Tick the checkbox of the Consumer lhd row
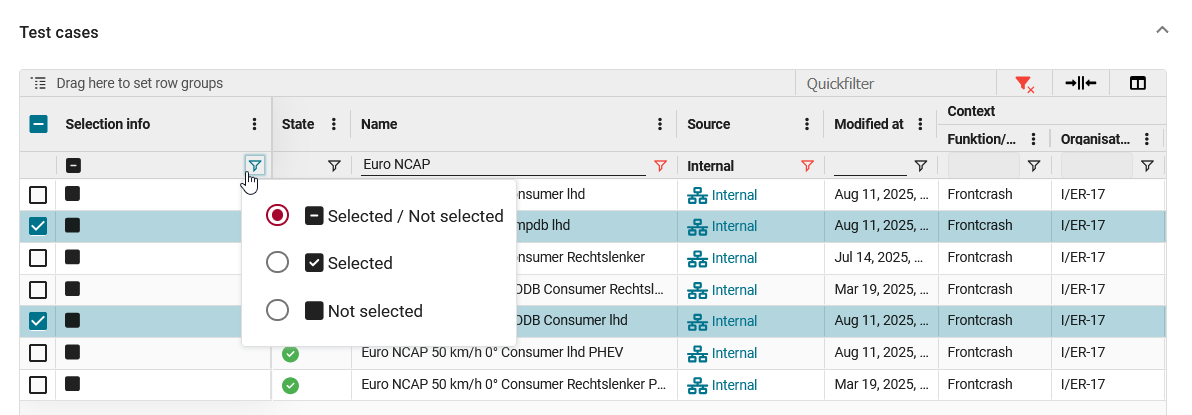This screenshot has width=1192, height=415. [x=38, y=195]
